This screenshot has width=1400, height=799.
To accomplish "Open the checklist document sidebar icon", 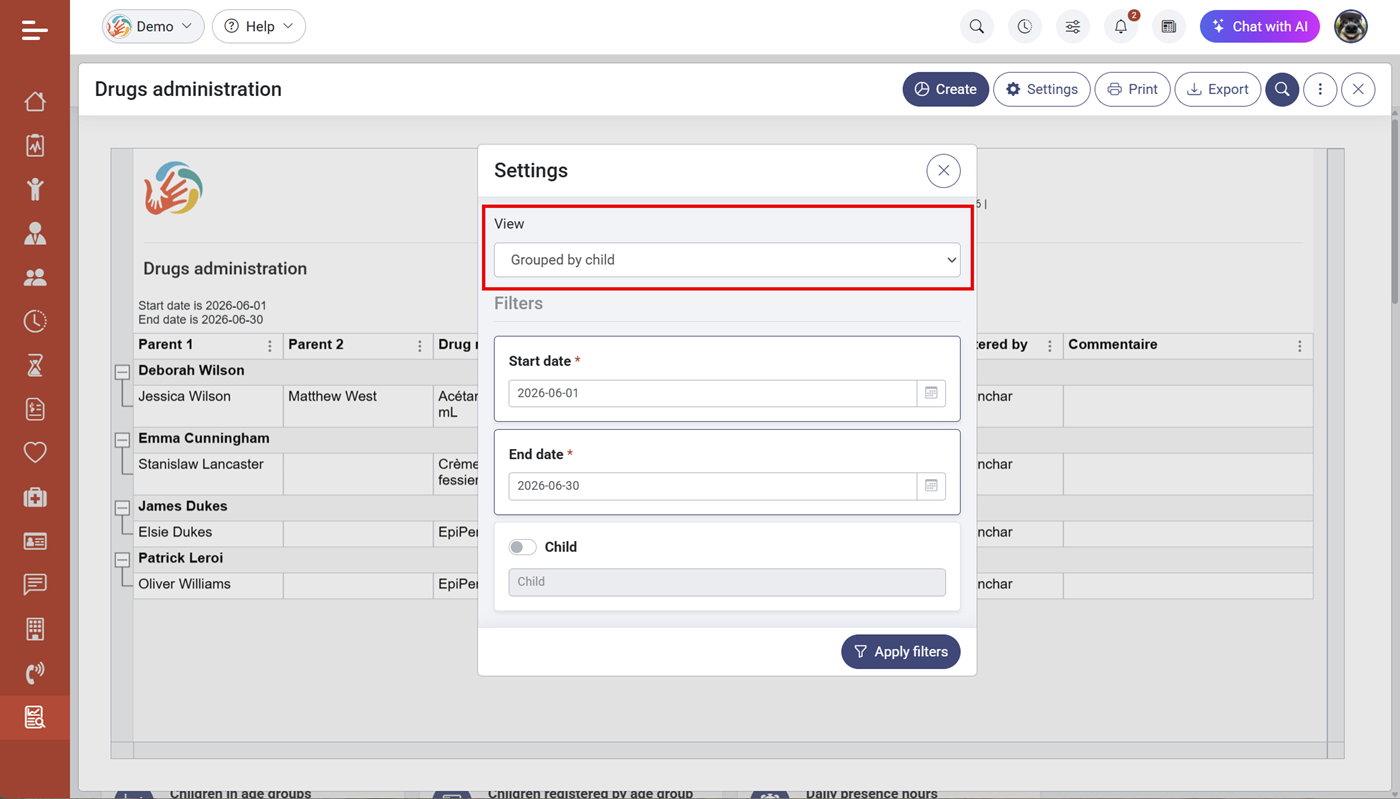I will click(35, 409).
